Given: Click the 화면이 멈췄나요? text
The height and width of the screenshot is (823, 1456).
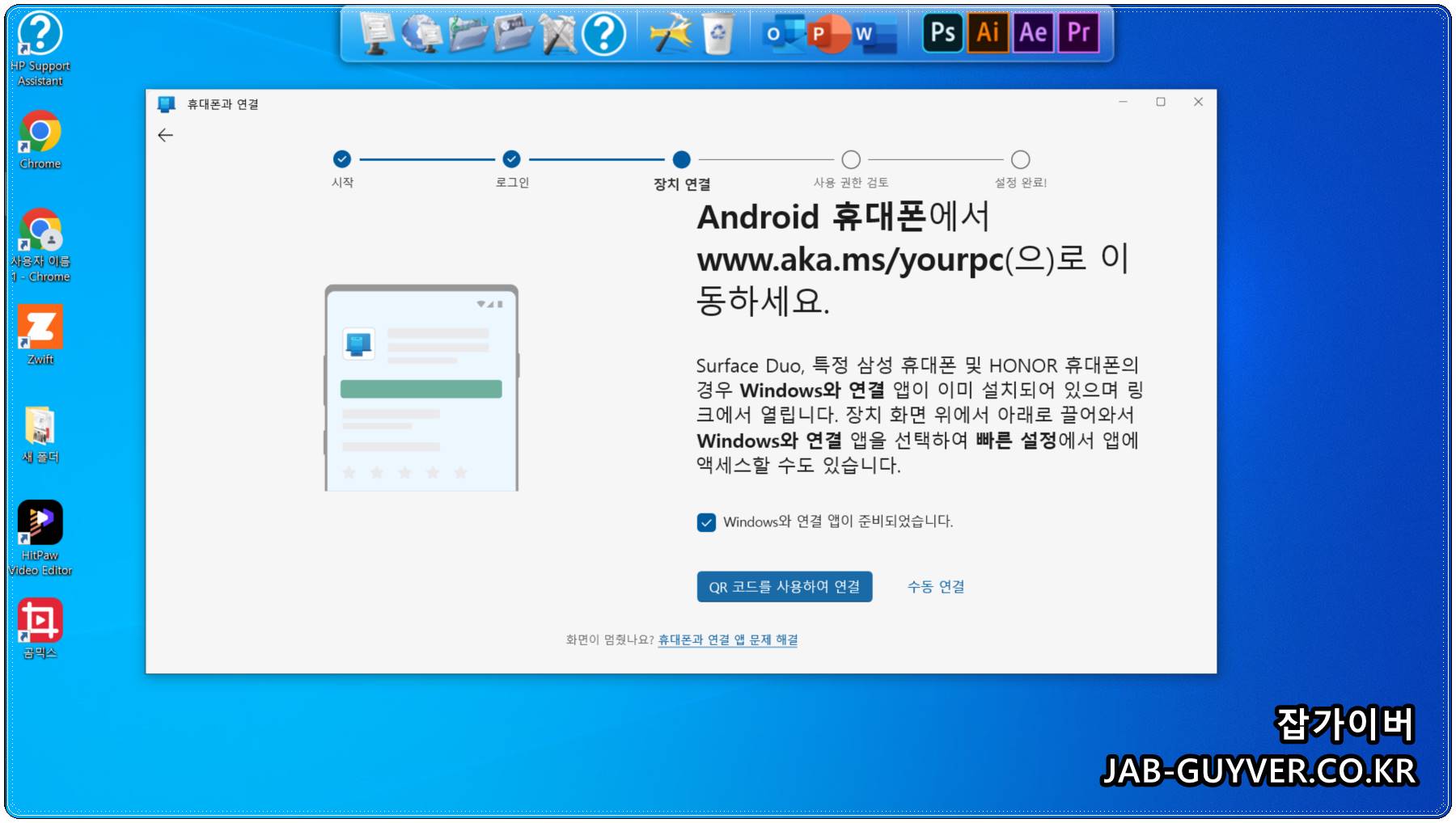Looking at the screenshot, I should pos(610,639).
